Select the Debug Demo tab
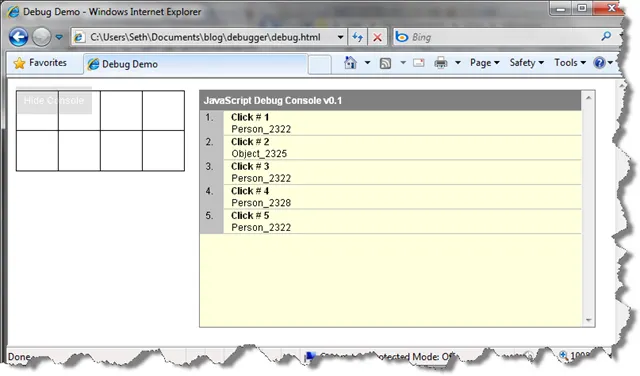640x376 pixels. tap(195, 64)
